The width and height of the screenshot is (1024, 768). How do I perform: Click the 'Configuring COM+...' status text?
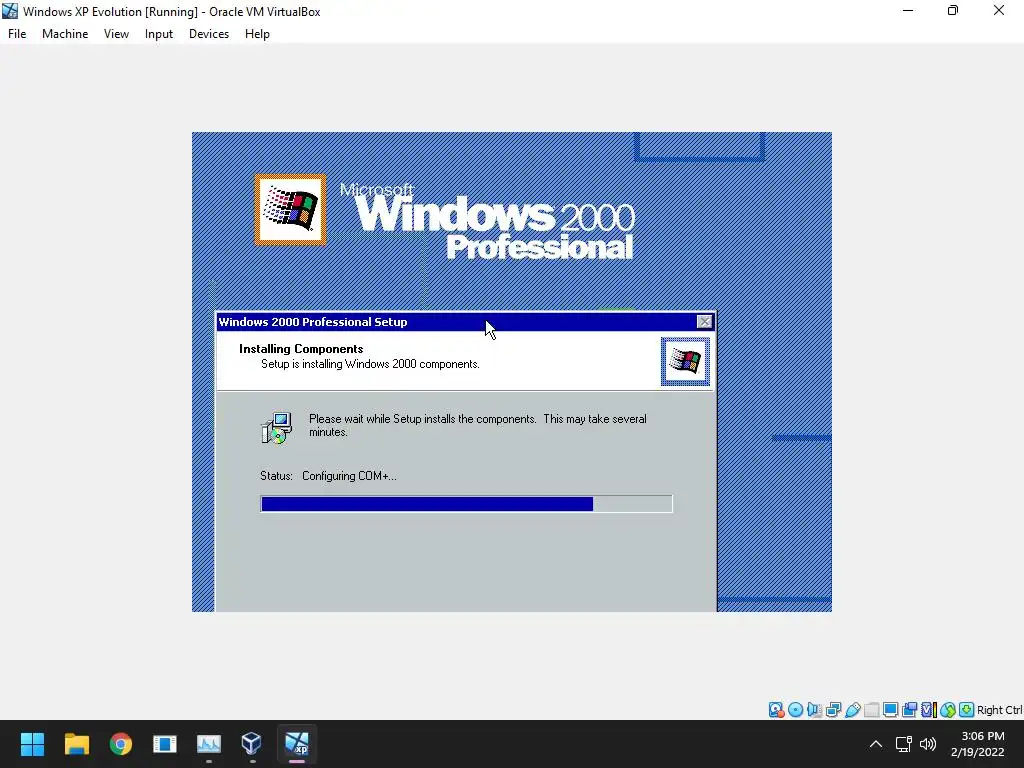(x=349, y=476)
